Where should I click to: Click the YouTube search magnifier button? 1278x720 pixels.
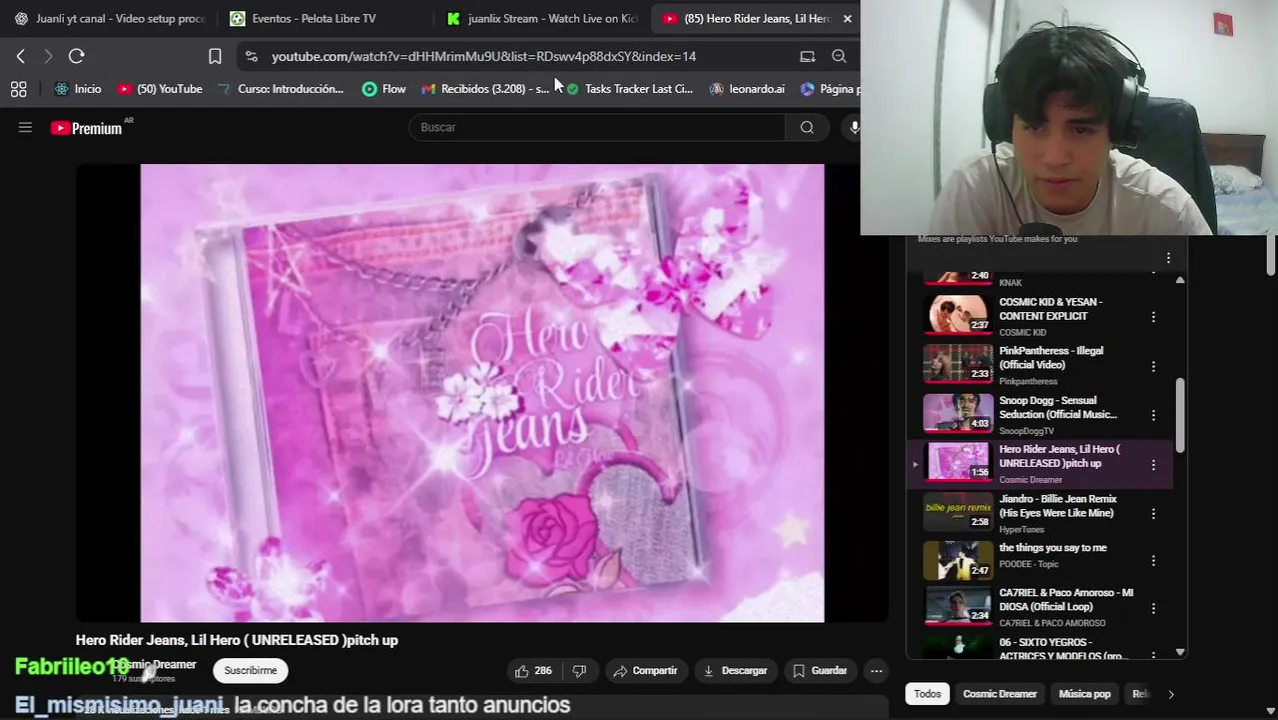(807, 127)
